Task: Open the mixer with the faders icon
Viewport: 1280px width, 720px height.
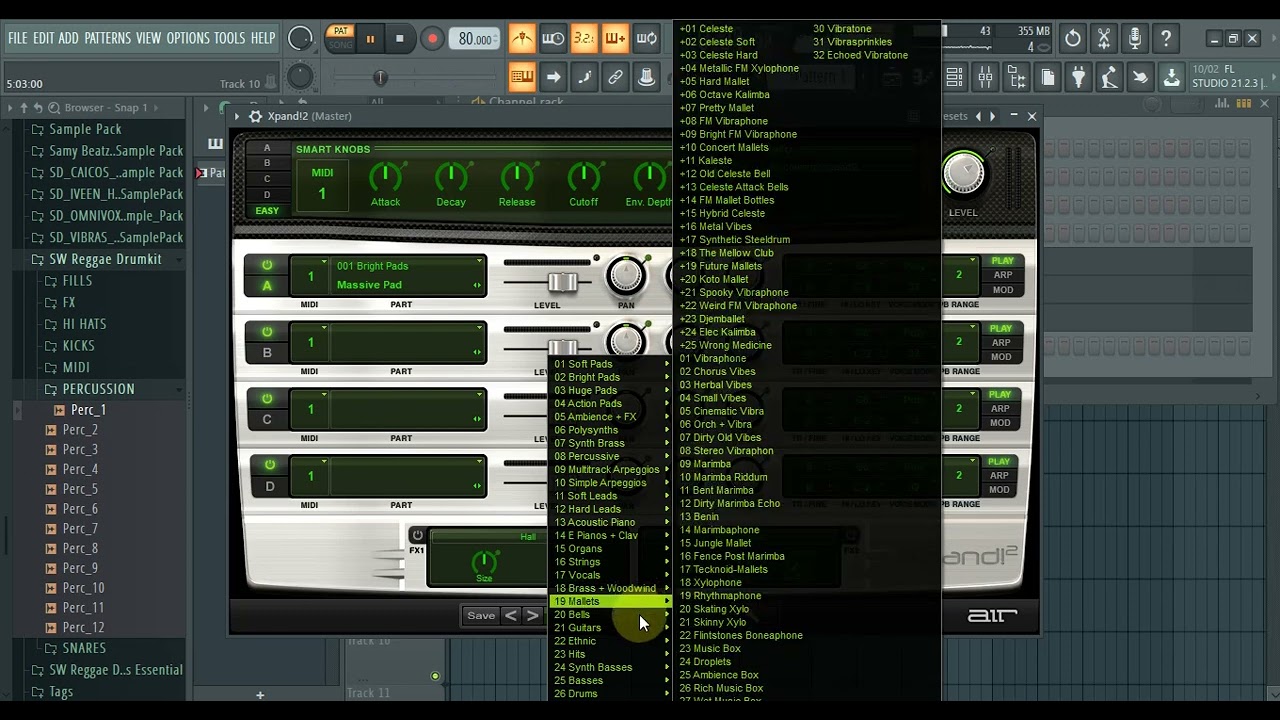Action: coord(985,77)
